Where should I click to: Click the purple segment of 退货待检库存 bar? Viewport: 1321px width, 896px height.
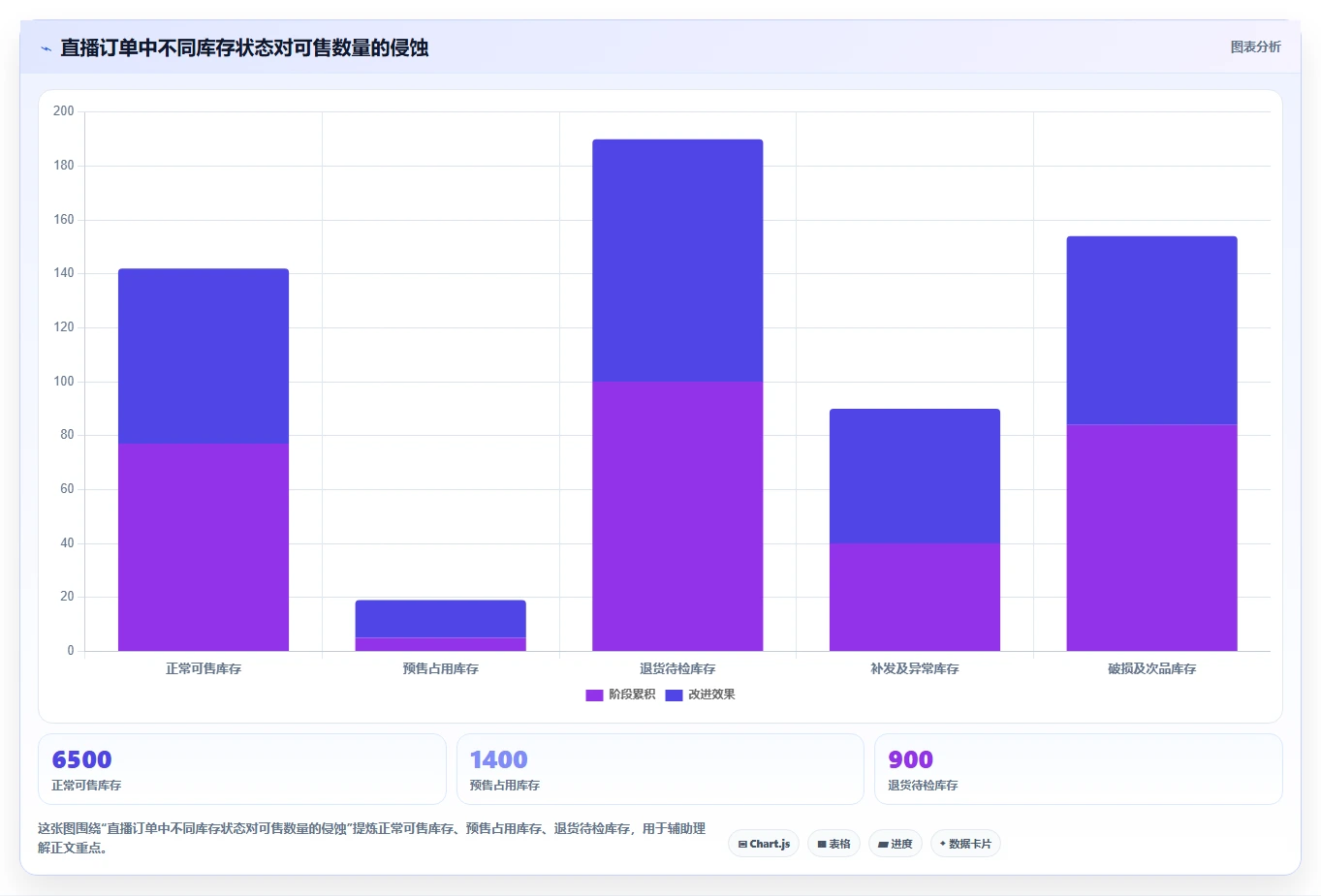677,516
